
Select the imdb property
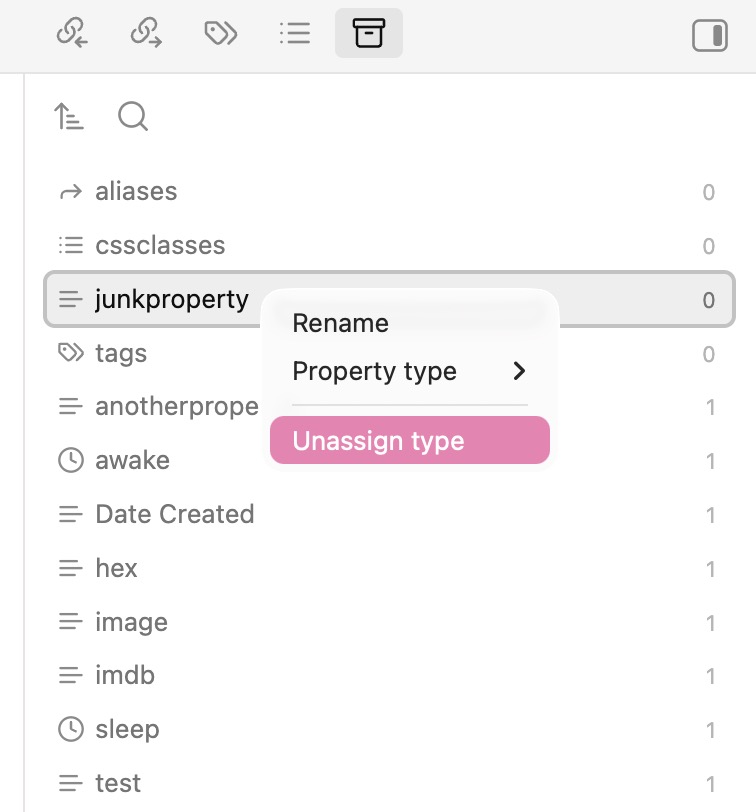(x=125, y=676)
